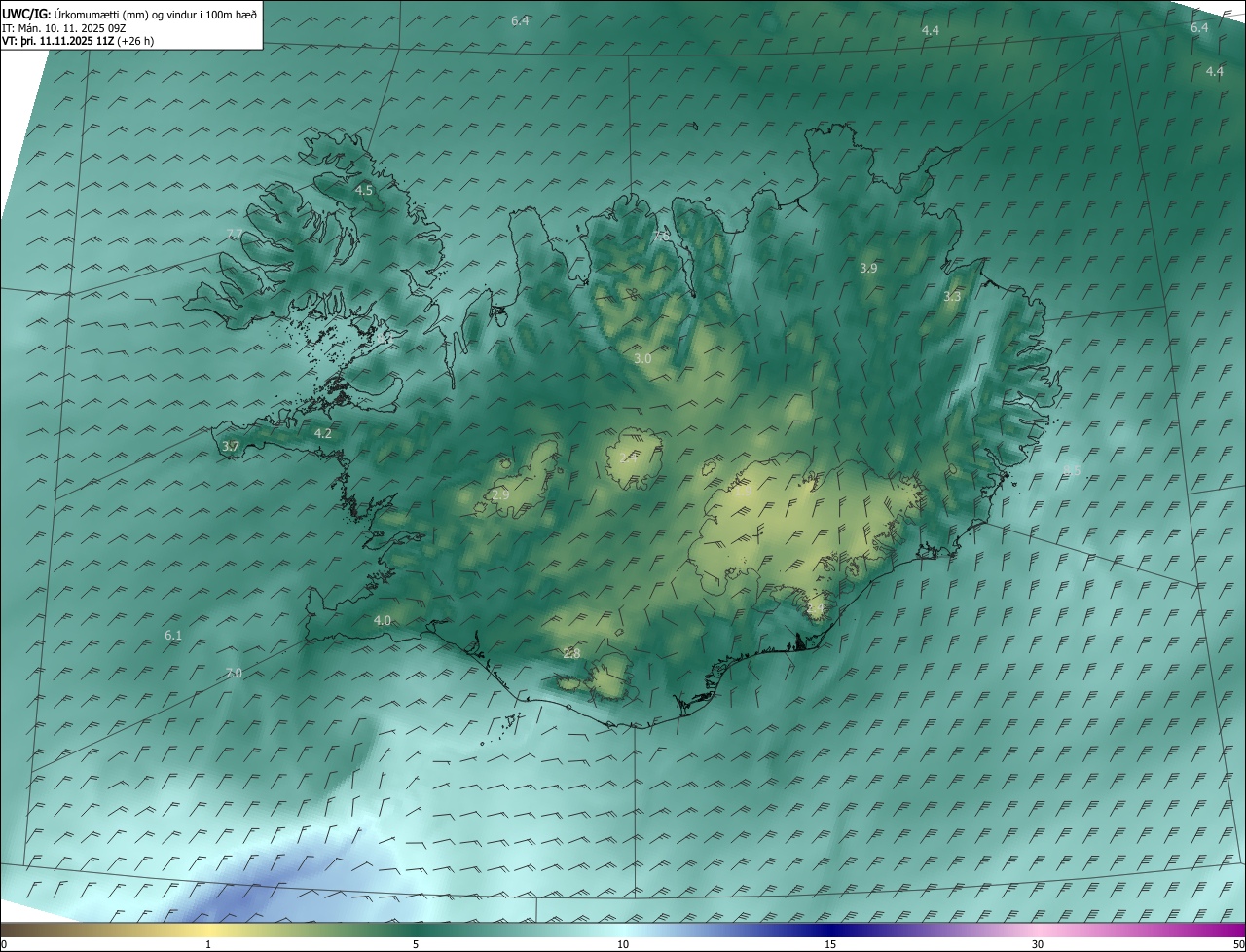Pick the pink color above the 30 tick
The width and height of the screenshot is (1246, 952).
[x=1038, y=930]
